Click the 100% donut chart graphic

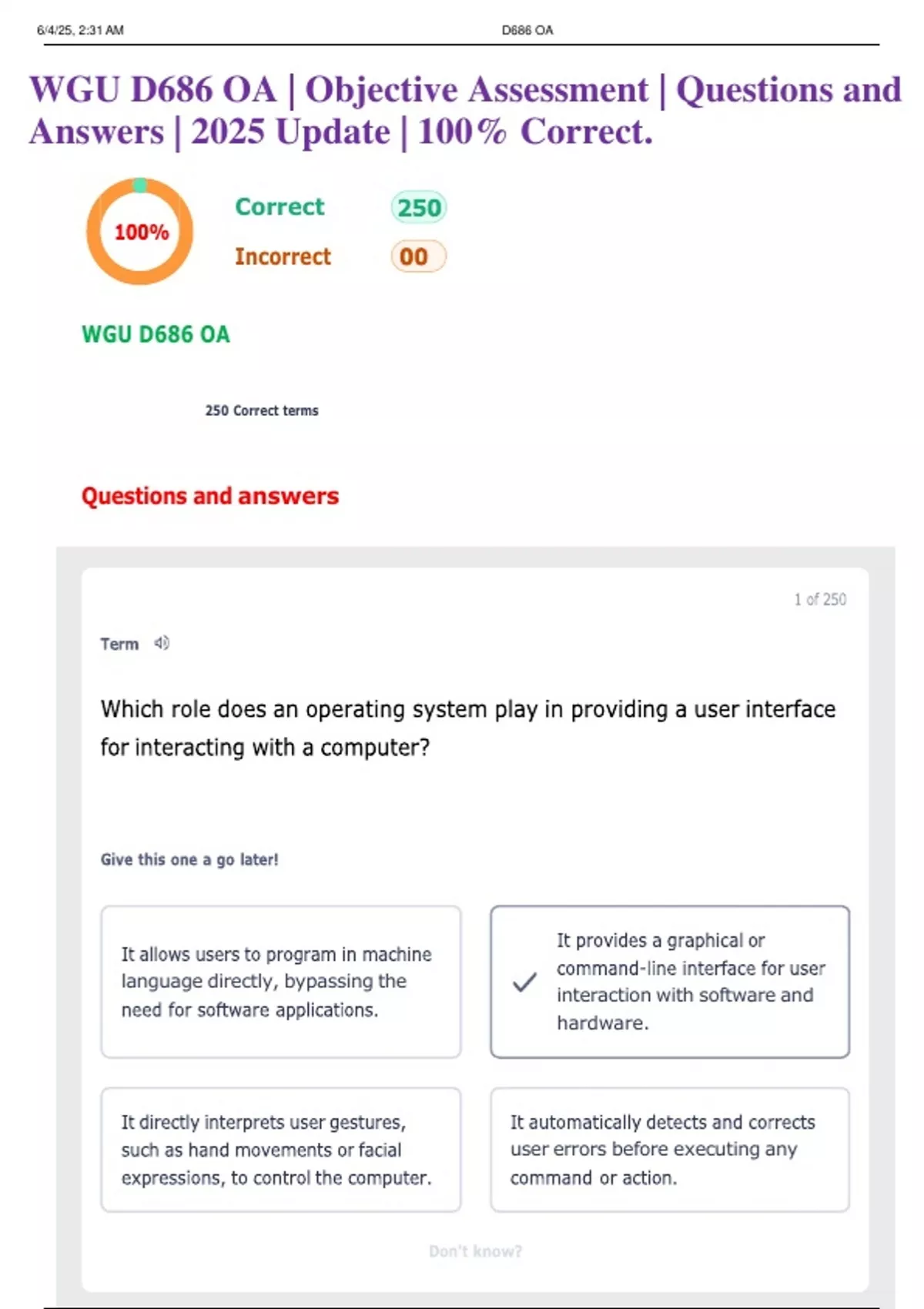[x=140, y=231]
